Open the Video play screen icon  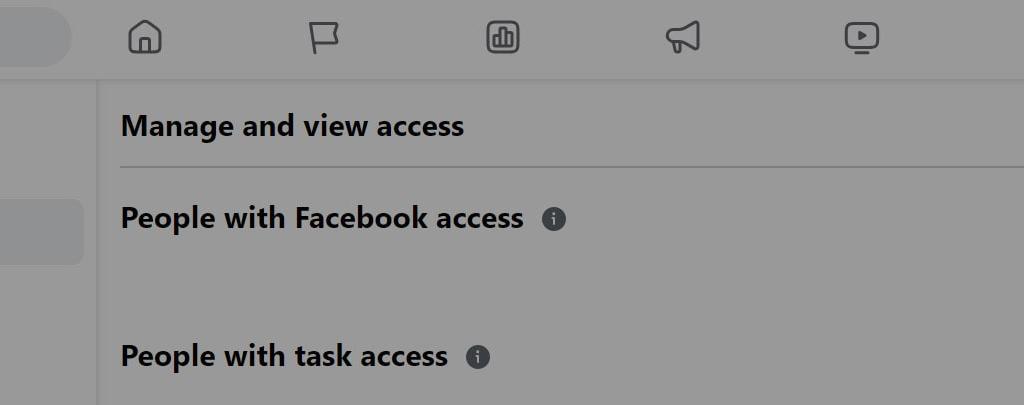coord(861,38)
